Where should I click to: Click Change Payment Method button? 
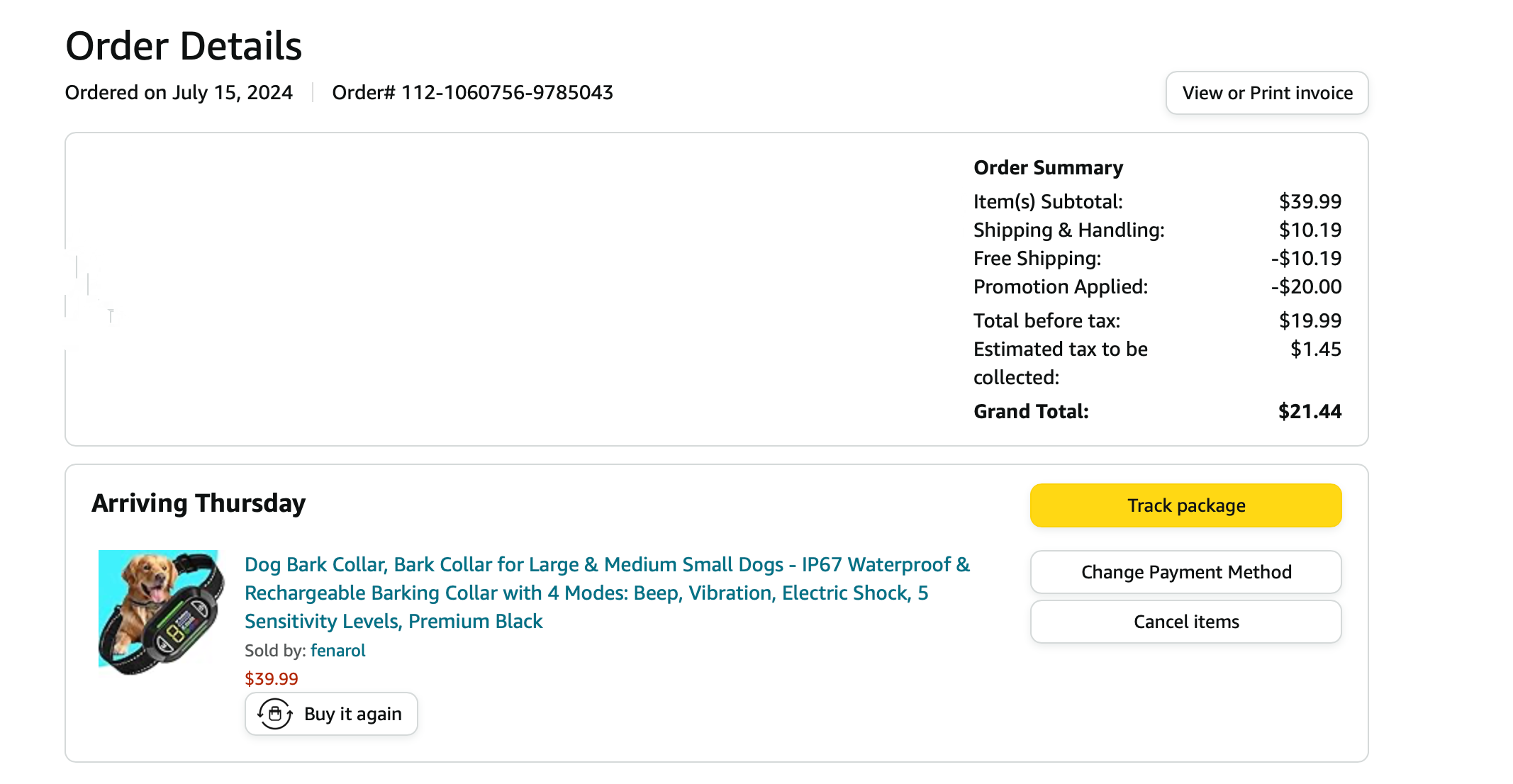click(1185, 572)
